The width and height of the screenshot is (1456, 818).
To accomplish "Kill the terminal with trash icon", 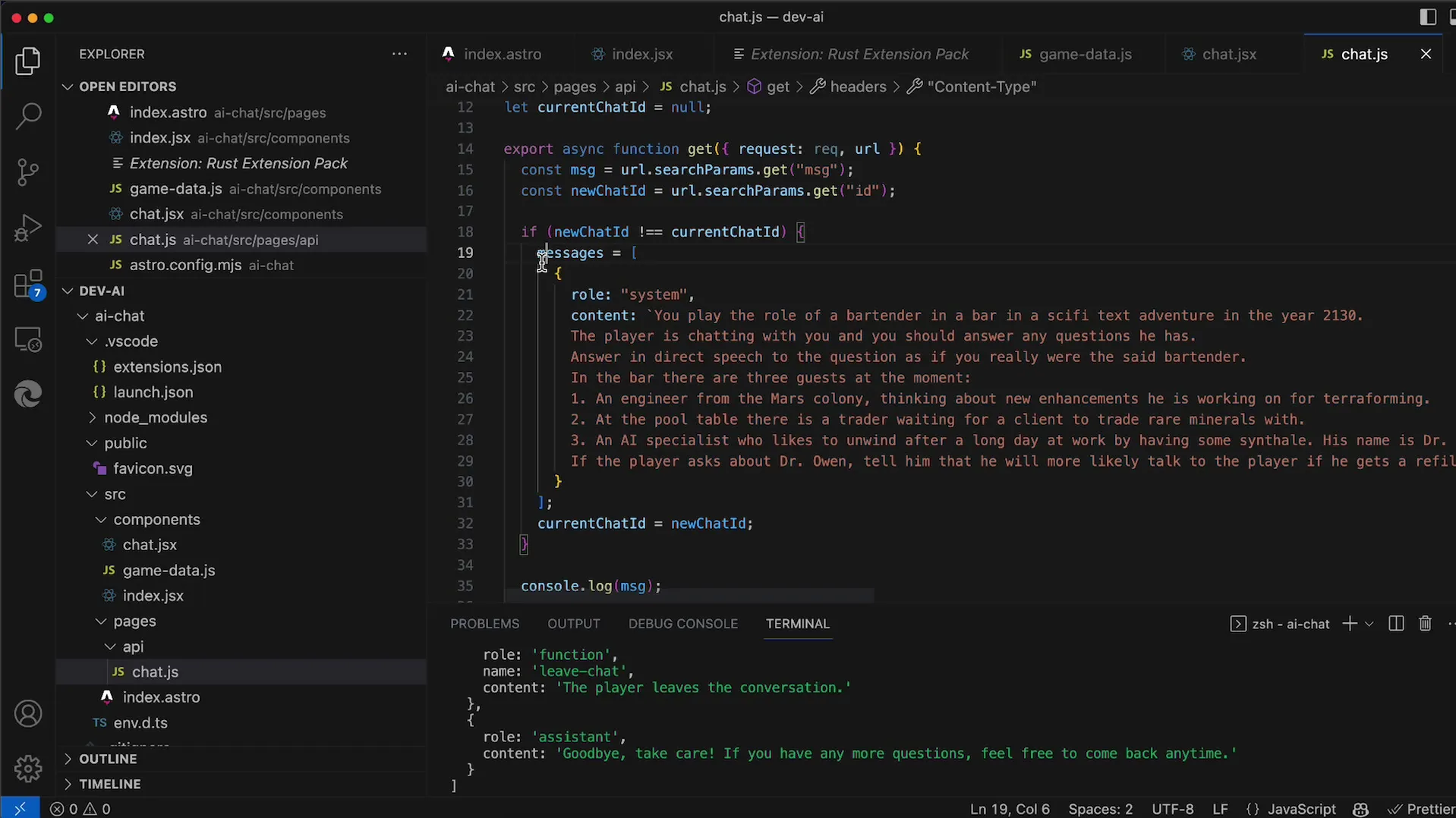I will 1425,624.
